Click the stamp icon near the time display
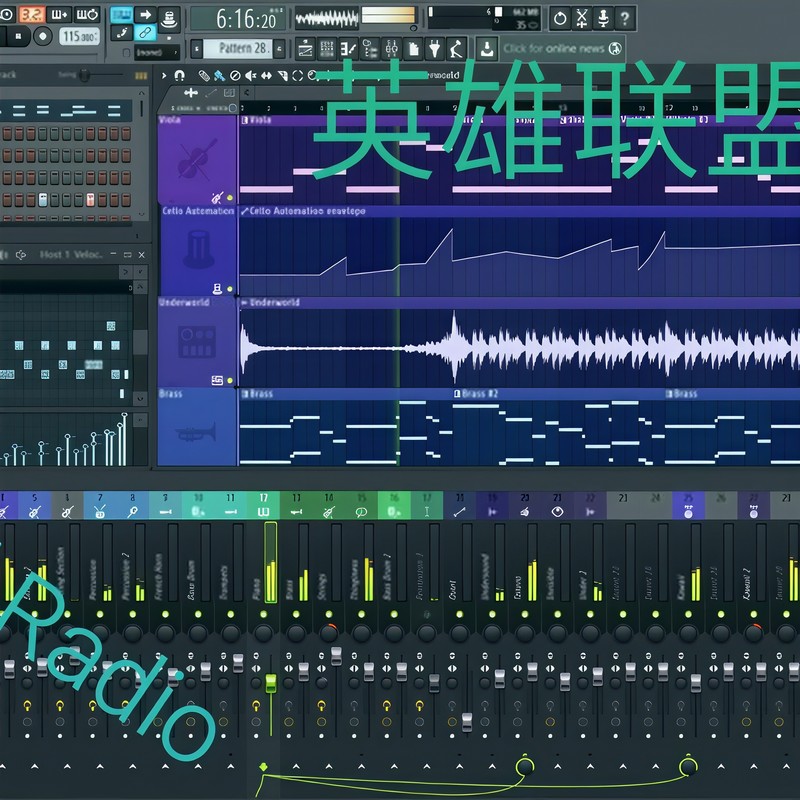 [x=169, y=18]
